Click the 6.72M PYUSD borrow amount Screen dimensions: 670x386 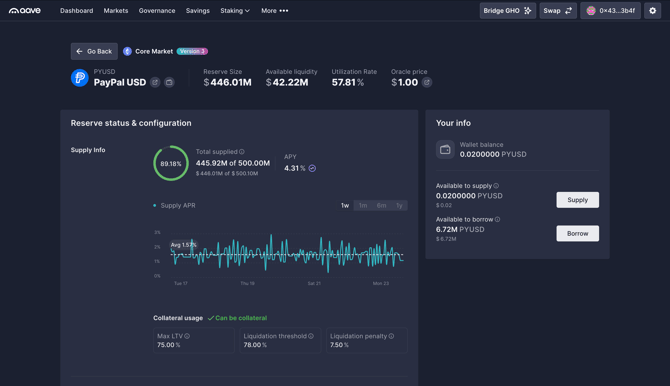460,230
